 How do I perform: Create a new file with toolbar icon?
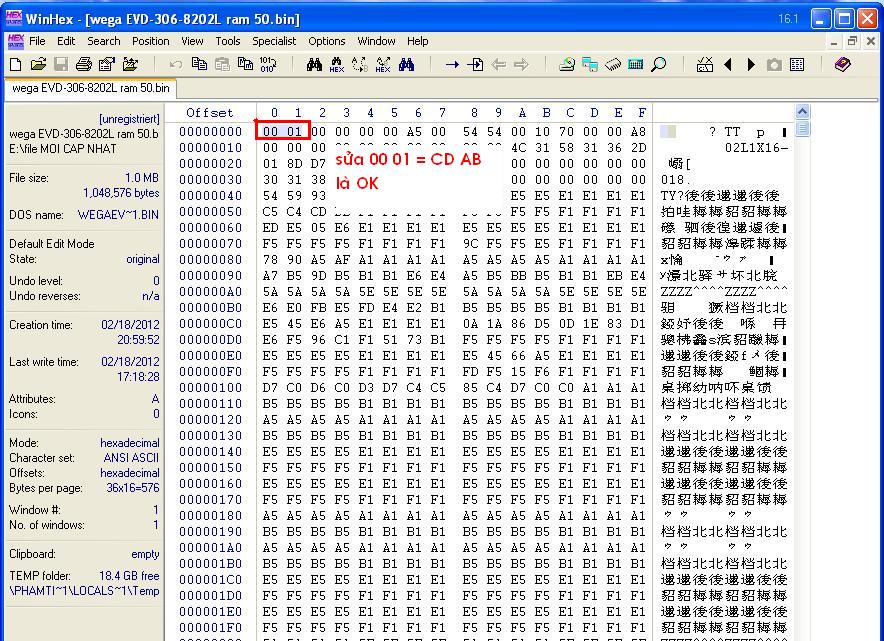coord(16,65)
